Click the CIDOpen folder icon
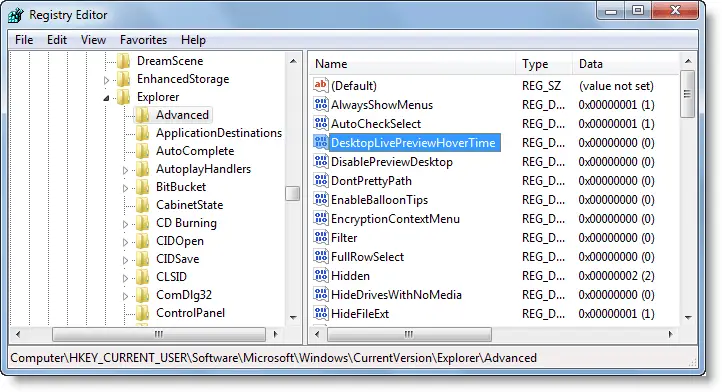722x392 pixels. [142, 240]
